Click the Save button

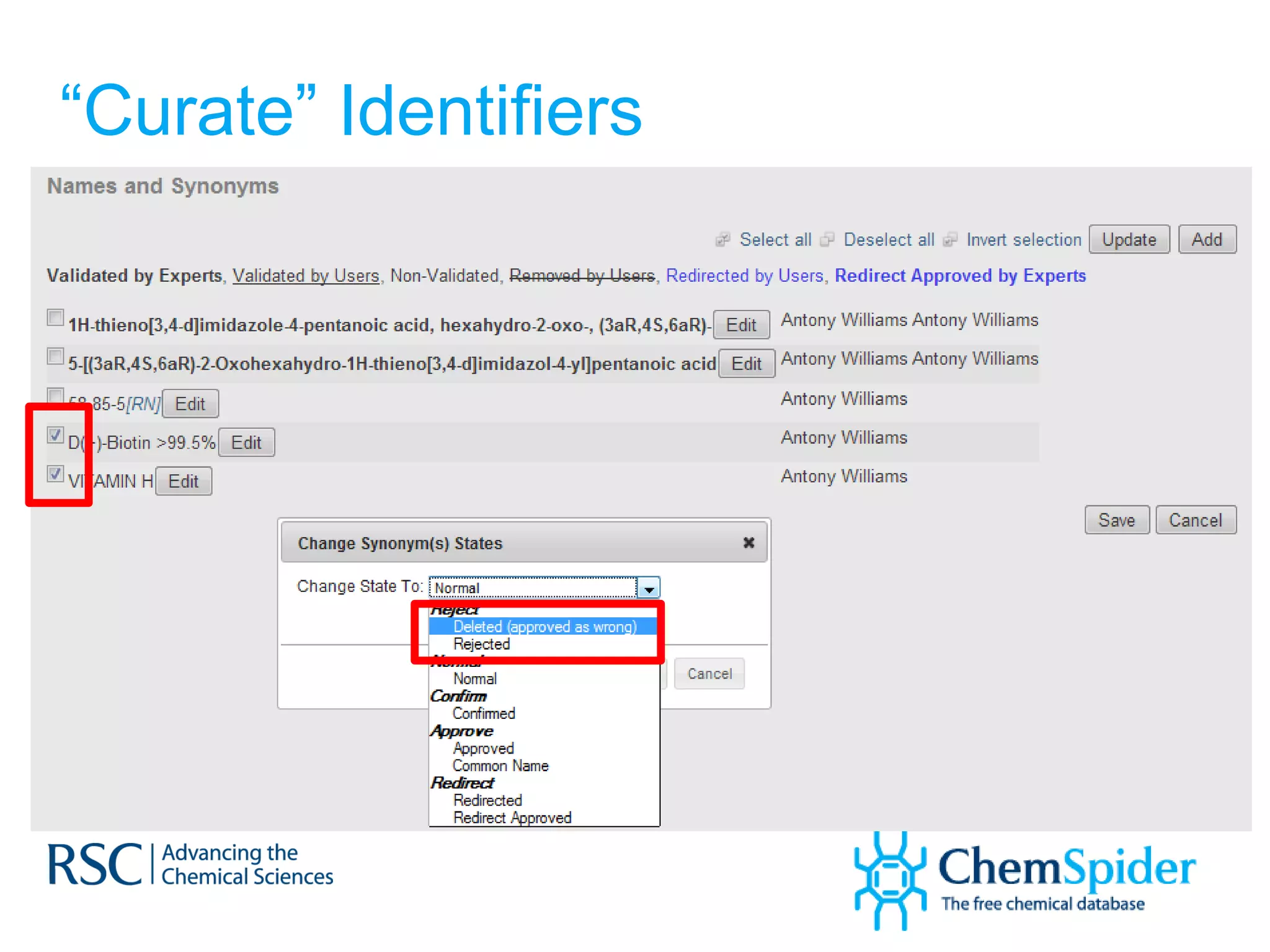(x=1117, y=520)
